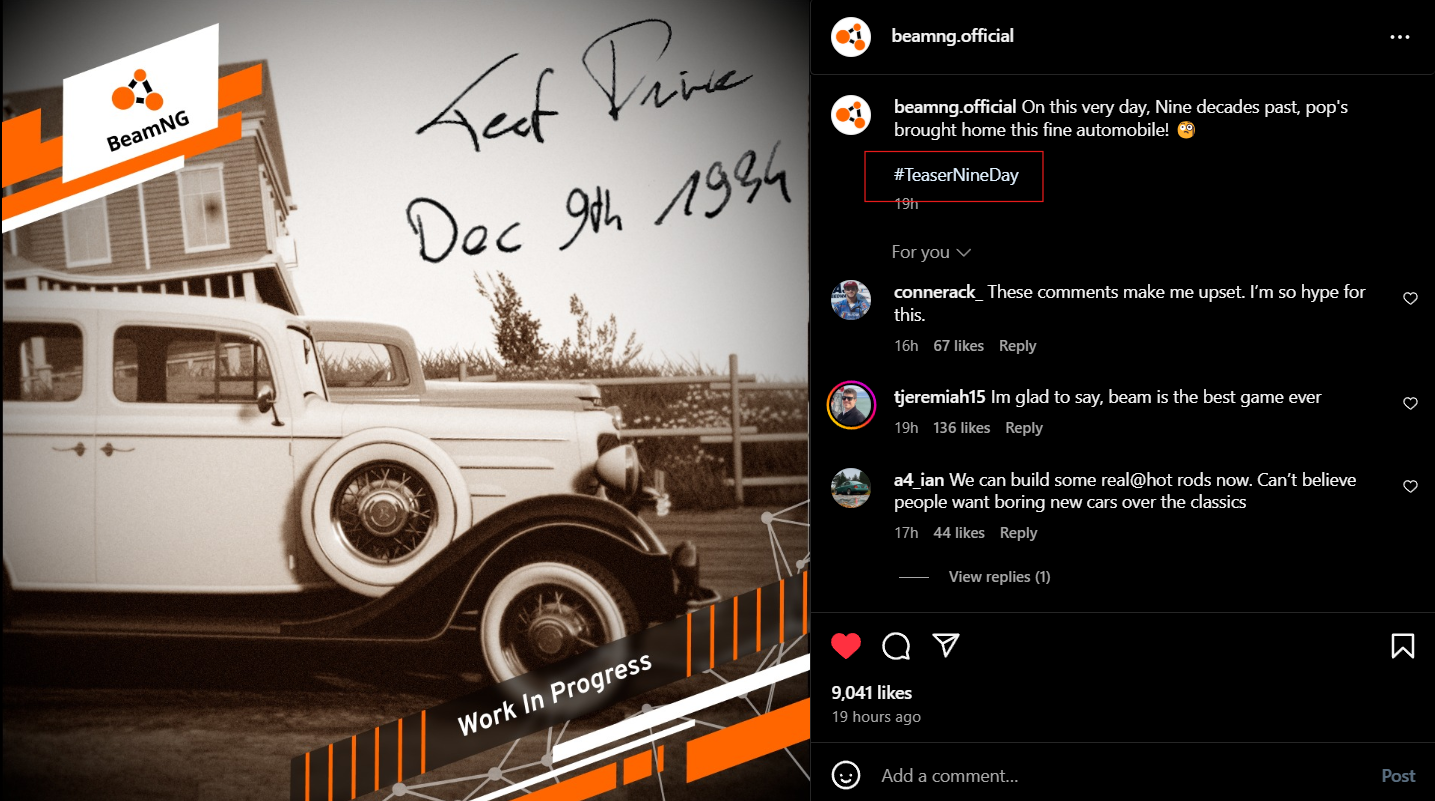
Task: Unlike the post with the red heart
Action: tap(846, 646)
